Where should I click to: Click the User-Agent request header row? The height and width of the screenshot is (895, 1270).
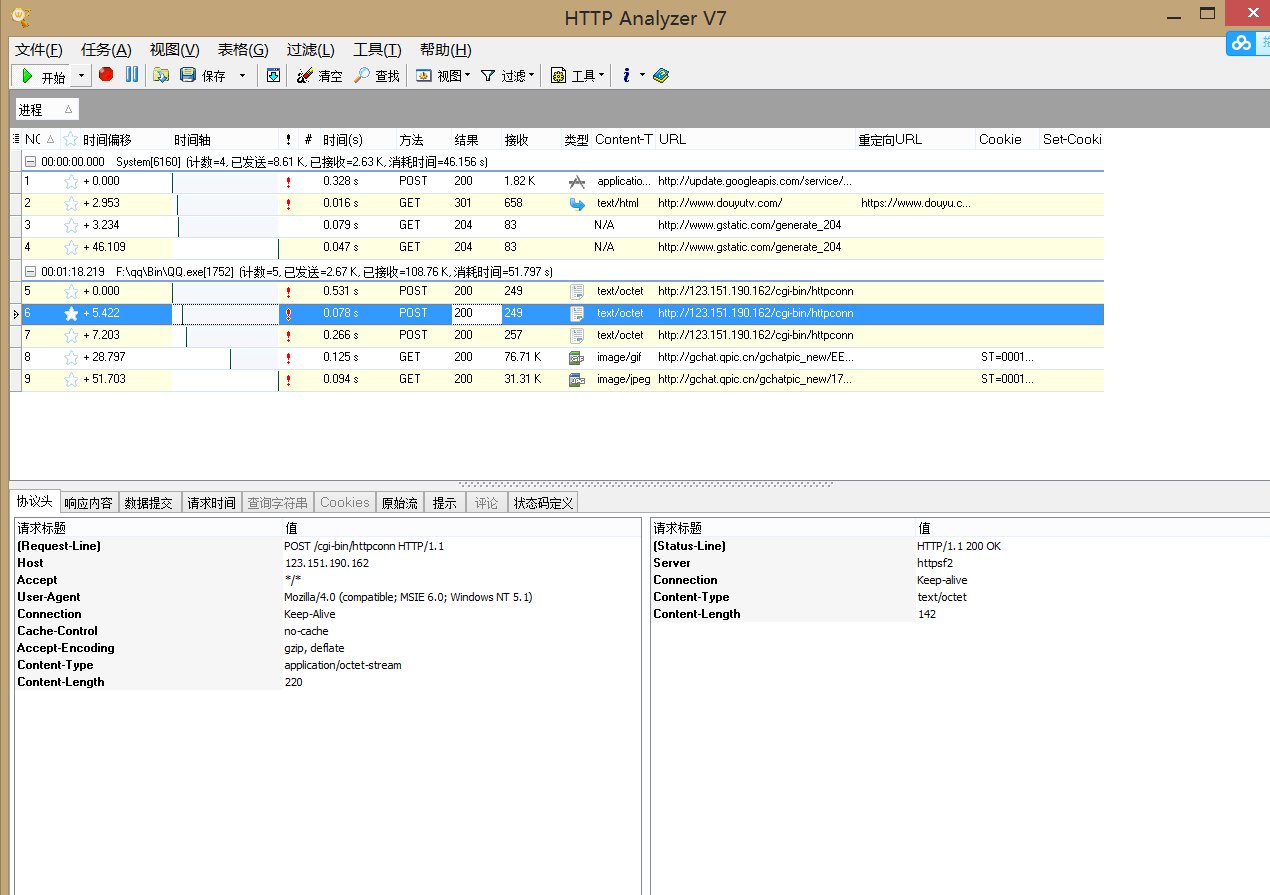click(x=328, y=597)
